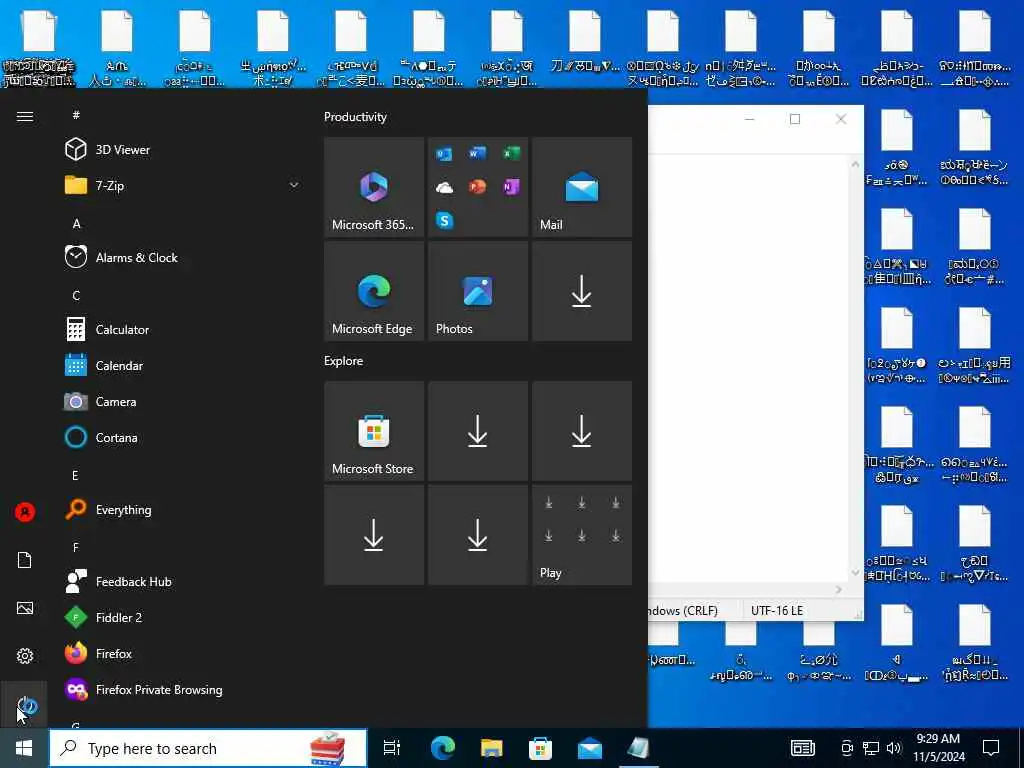Open the network icon in tray
Viewport: 1024px width, 768px height.
pos(871,748)
